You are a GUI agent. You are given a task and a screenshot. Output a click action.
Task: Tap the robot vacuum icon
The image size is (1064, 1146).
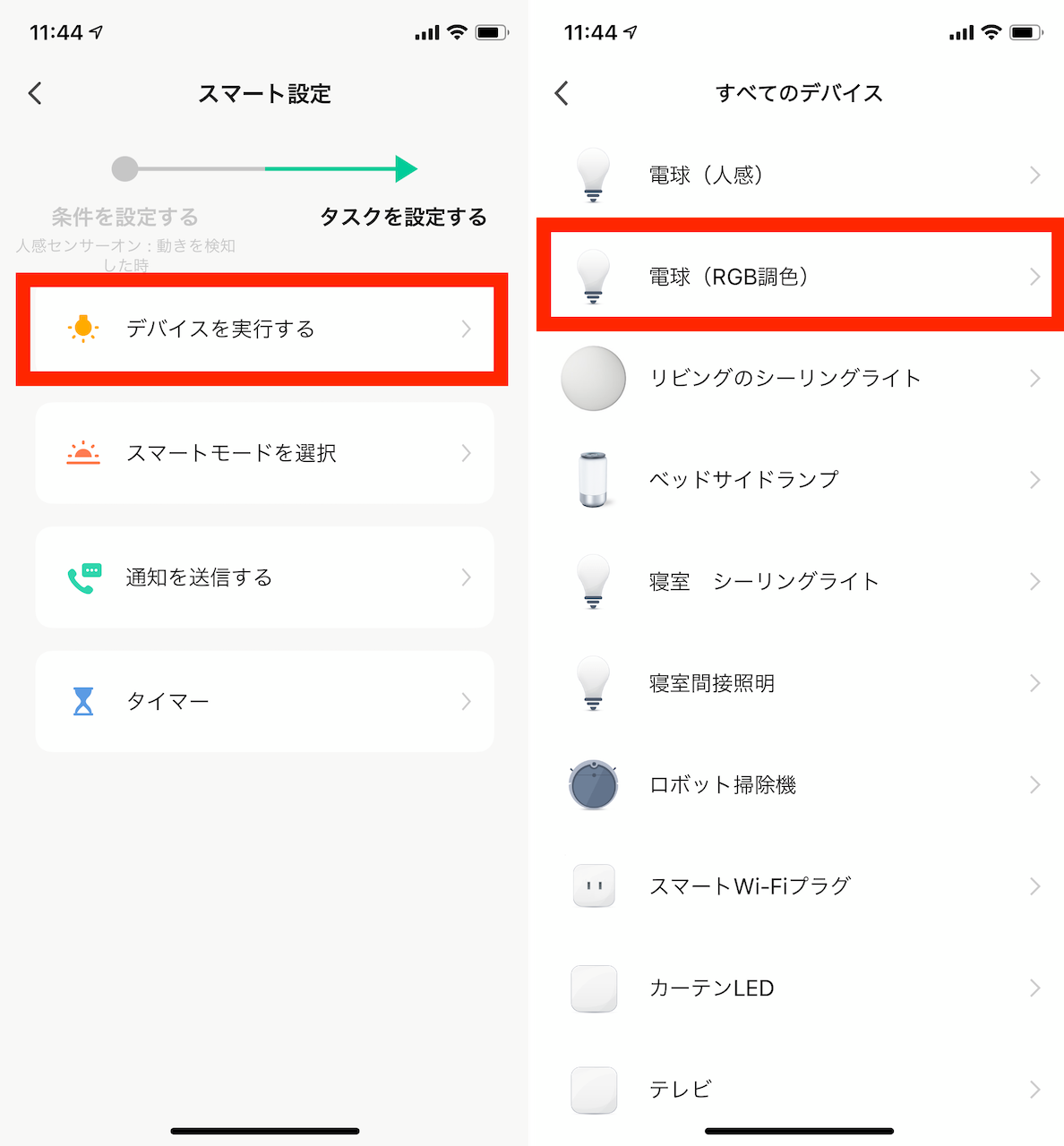[593, 785]
